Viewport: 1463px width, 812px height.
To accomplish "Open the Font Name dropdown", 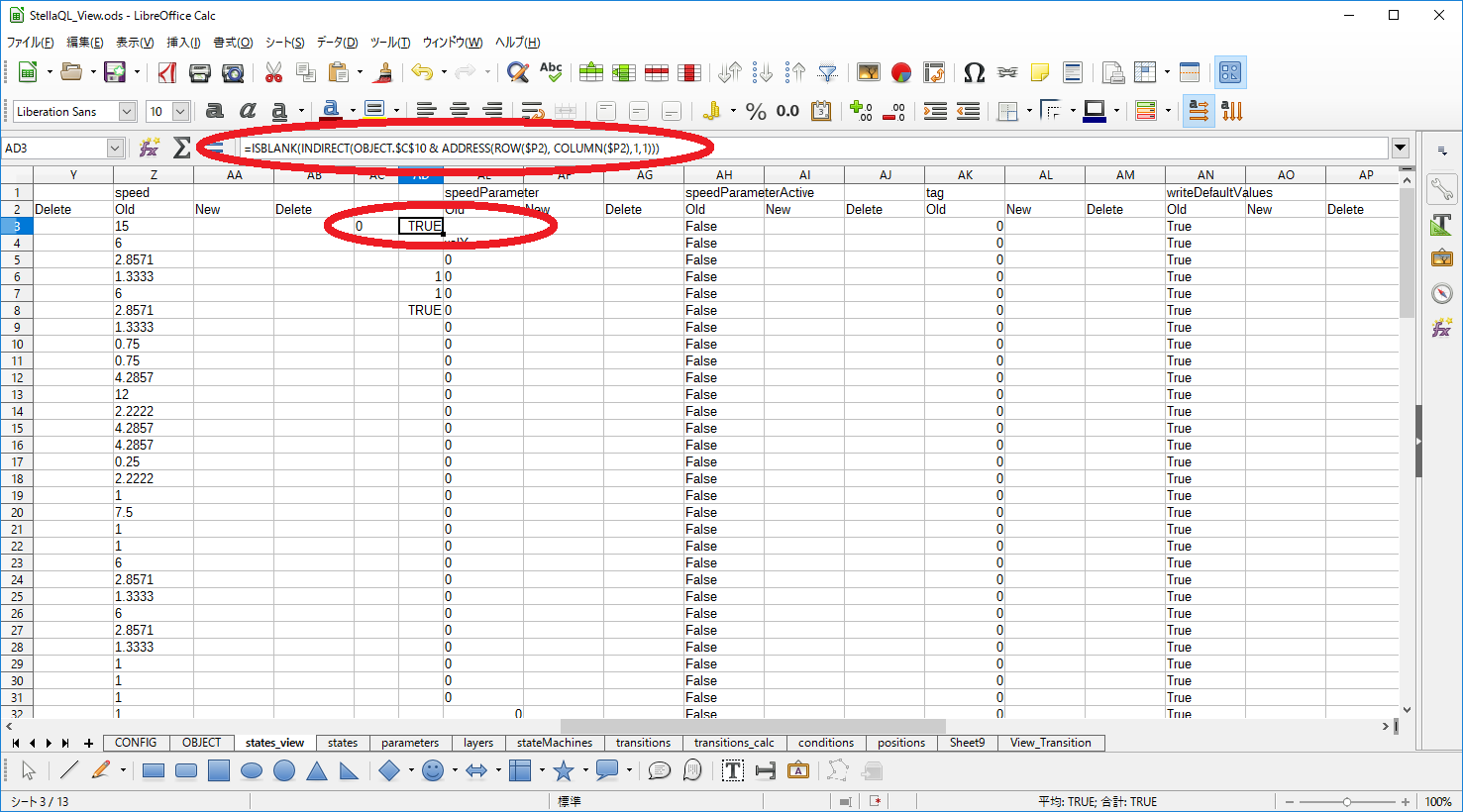I will point(127,111).
